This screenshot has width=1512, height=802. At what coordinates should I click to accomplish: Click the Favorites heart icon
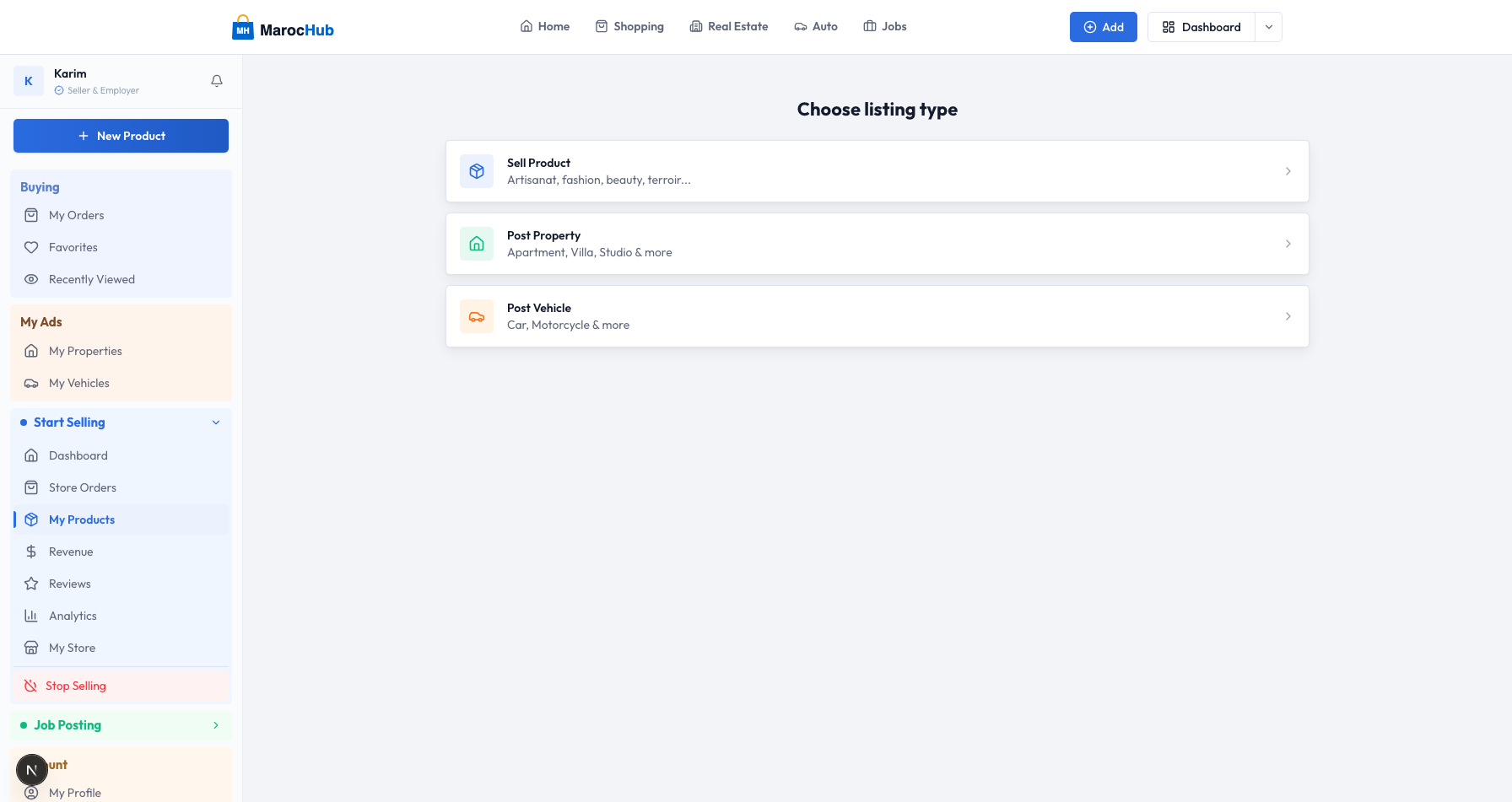31,247
